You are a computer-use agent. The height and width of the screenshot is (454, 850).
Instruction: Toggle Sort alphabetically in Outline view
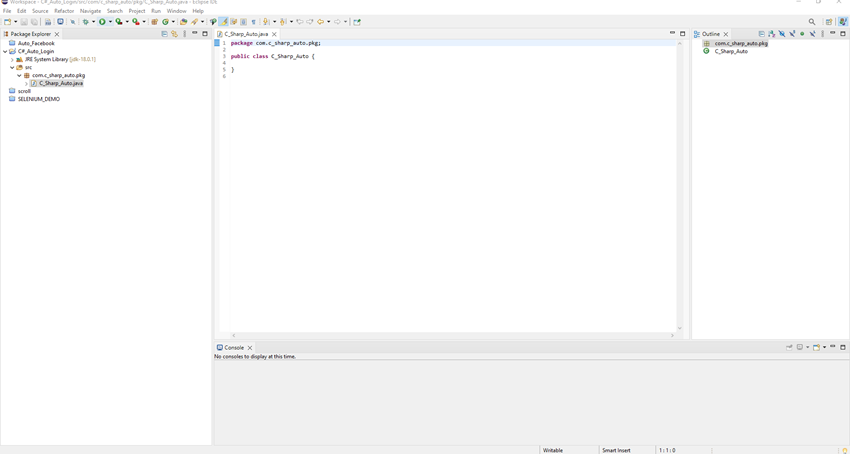click(x=771, y=34)
